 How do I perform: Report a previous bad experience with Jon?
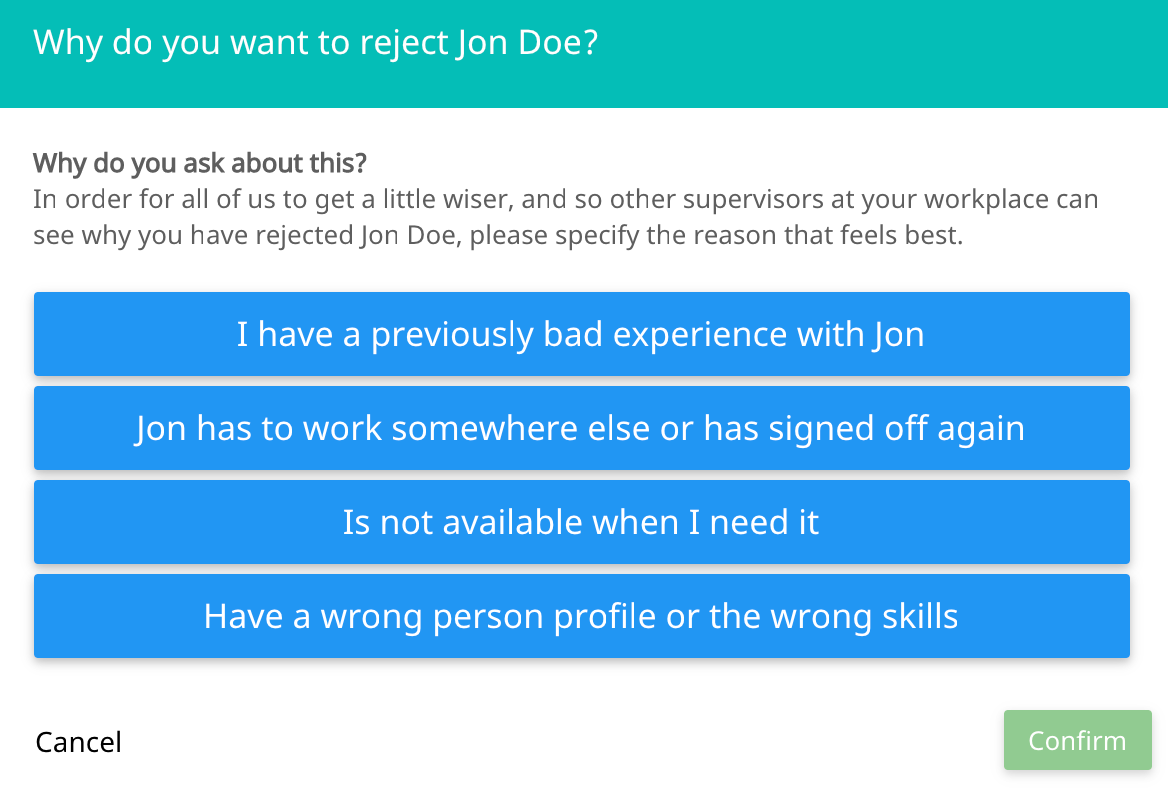click(x=582, y=334)
